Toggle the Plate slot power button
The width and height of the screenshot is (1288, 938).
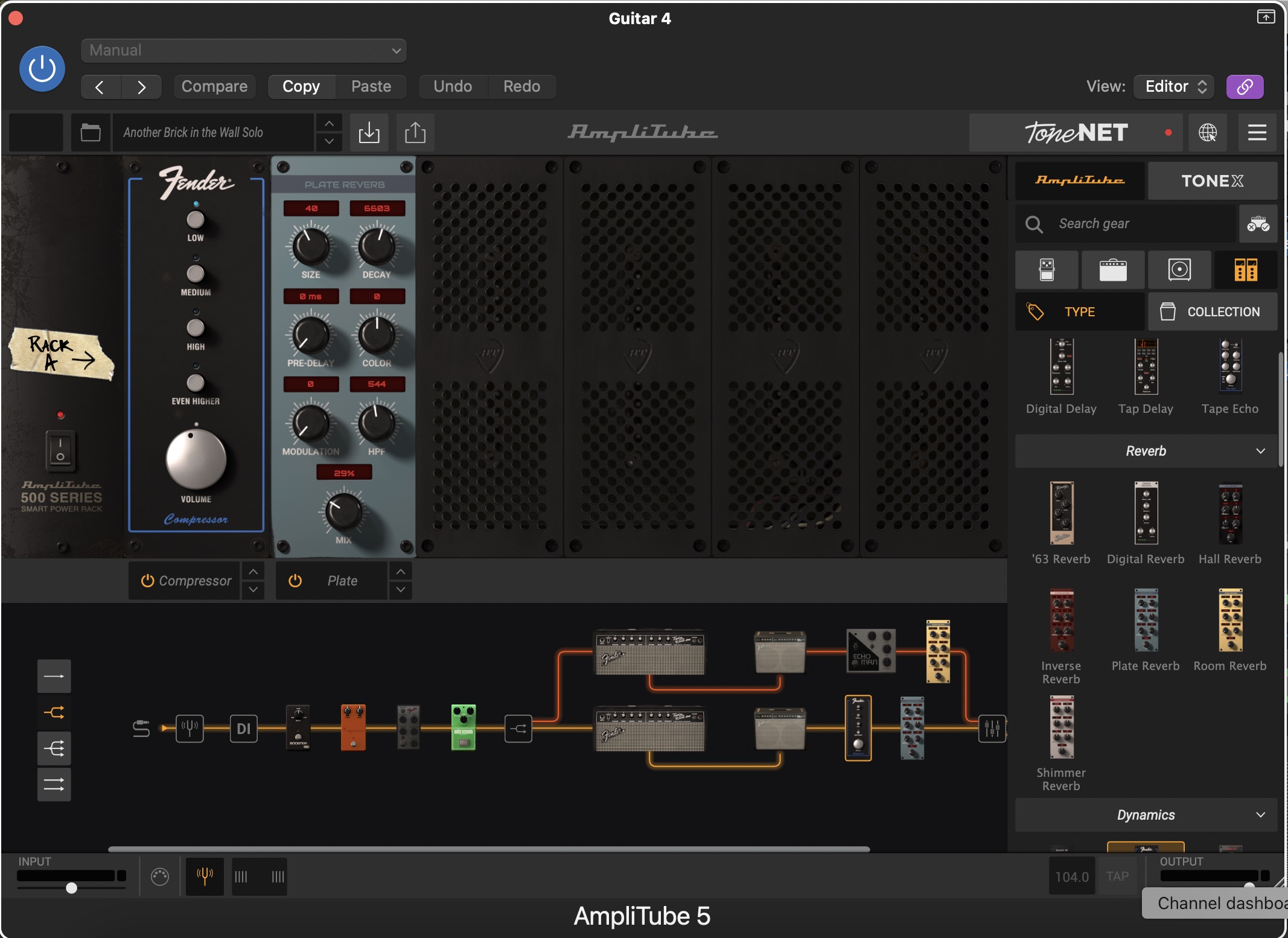[295, 581]
